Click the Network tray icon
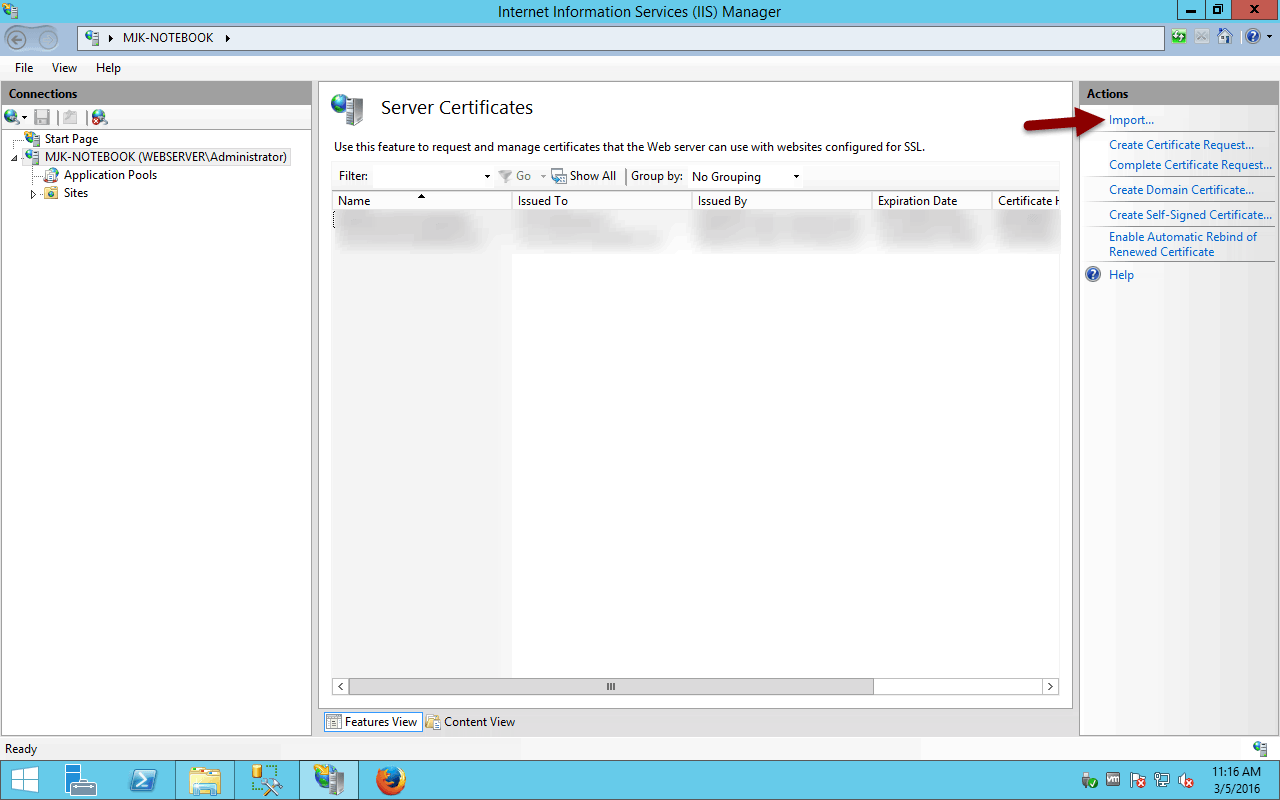 (x=1162, y=780)
